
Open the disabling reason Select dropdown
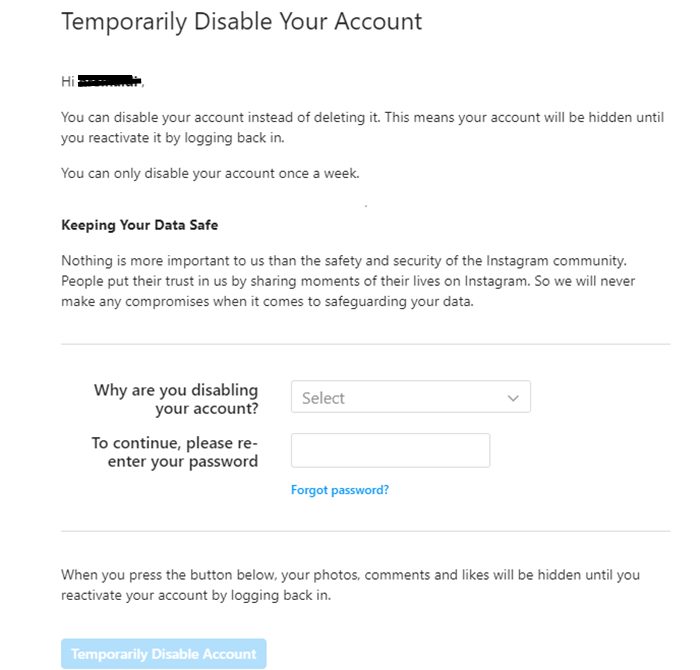(410, 397)
